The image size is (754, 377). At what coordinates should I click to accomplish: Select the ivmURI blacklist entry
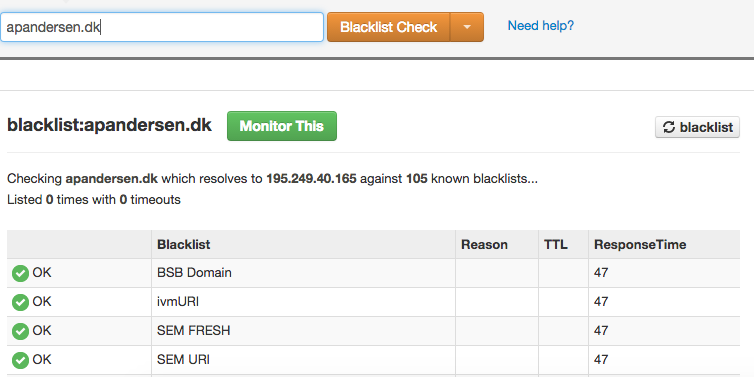click(178, 302)
